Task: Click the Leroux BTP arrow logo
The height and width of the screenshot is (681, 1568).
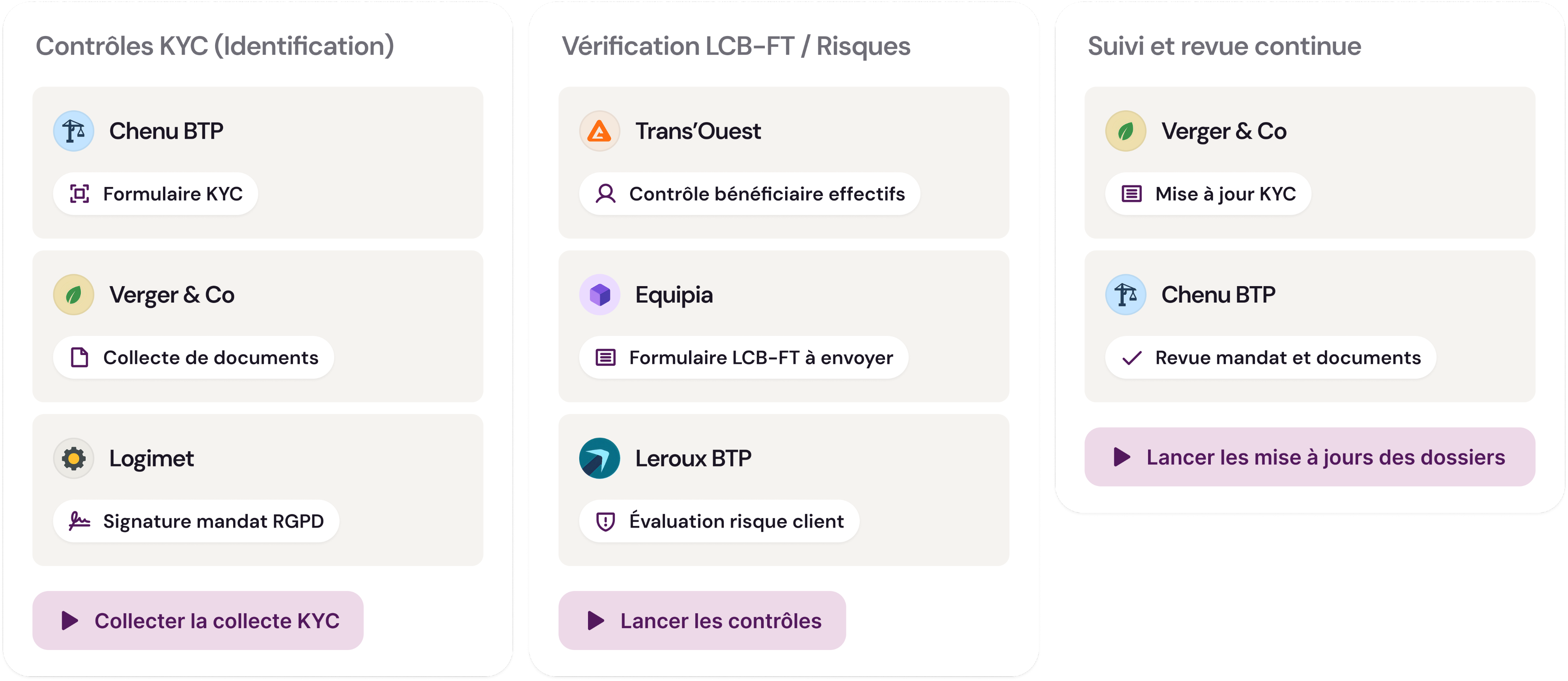Action: click(600, 458)
